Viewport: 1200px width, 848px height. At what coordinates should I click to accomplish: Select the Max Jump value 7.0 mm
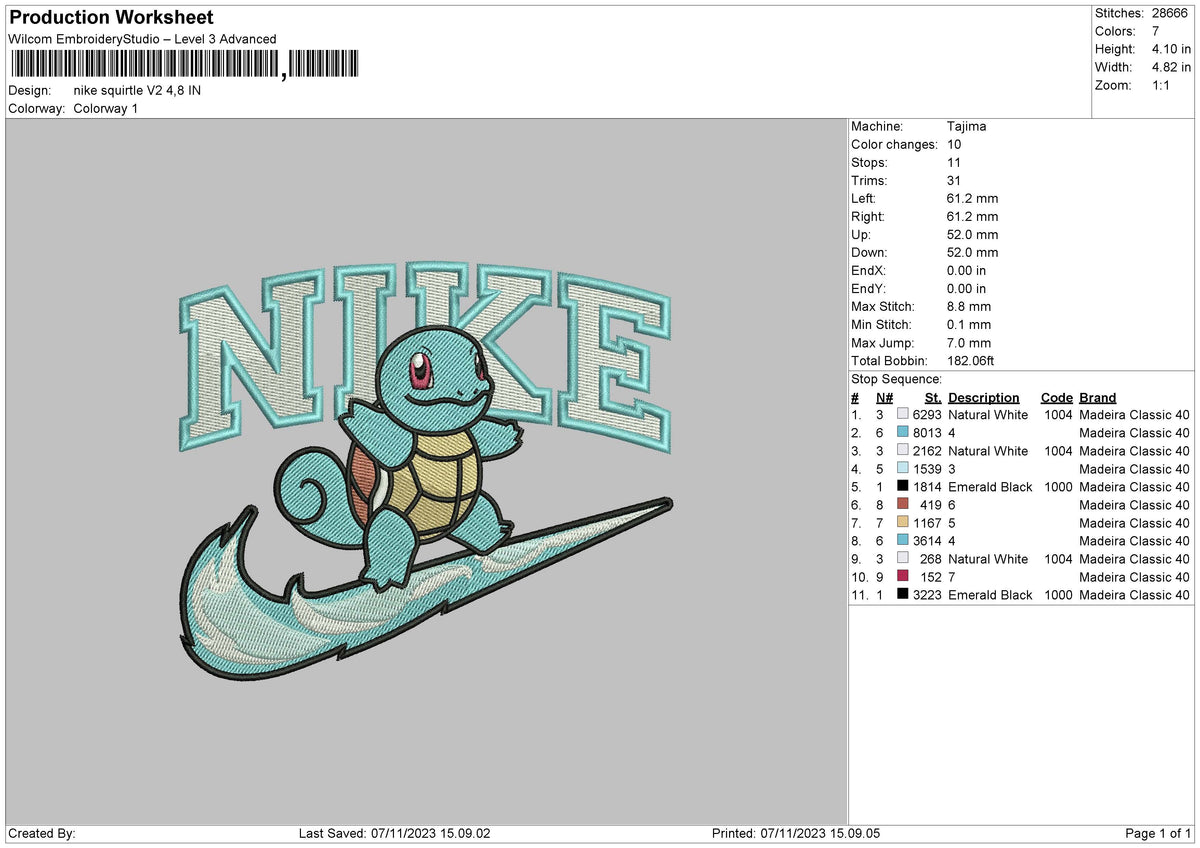(x=969, y=342)
